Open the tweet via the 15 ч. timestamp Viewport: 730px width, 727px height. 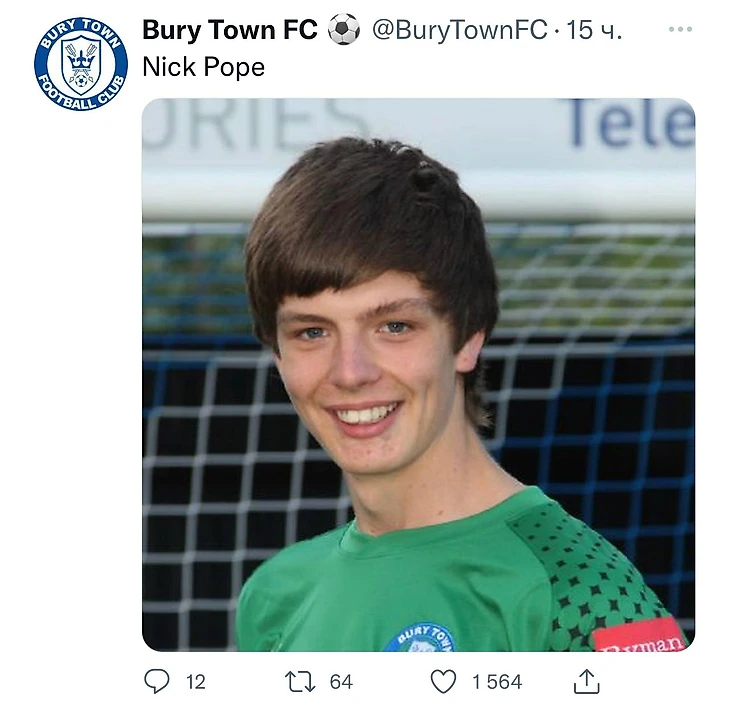point(595,30)
